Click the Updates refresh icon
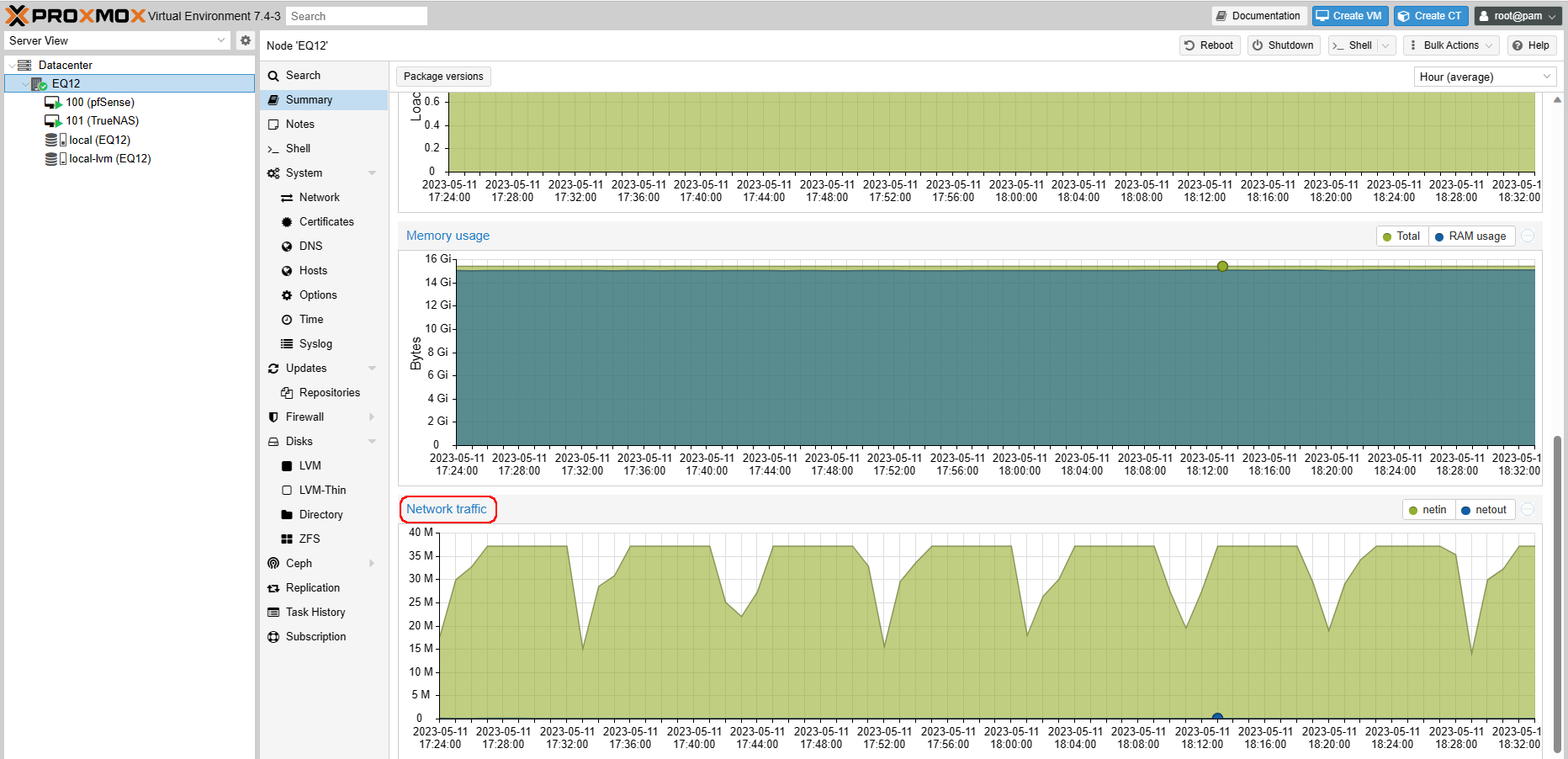Image resolution: width=1568 pixels, height=759 pixels. (273, 369)
